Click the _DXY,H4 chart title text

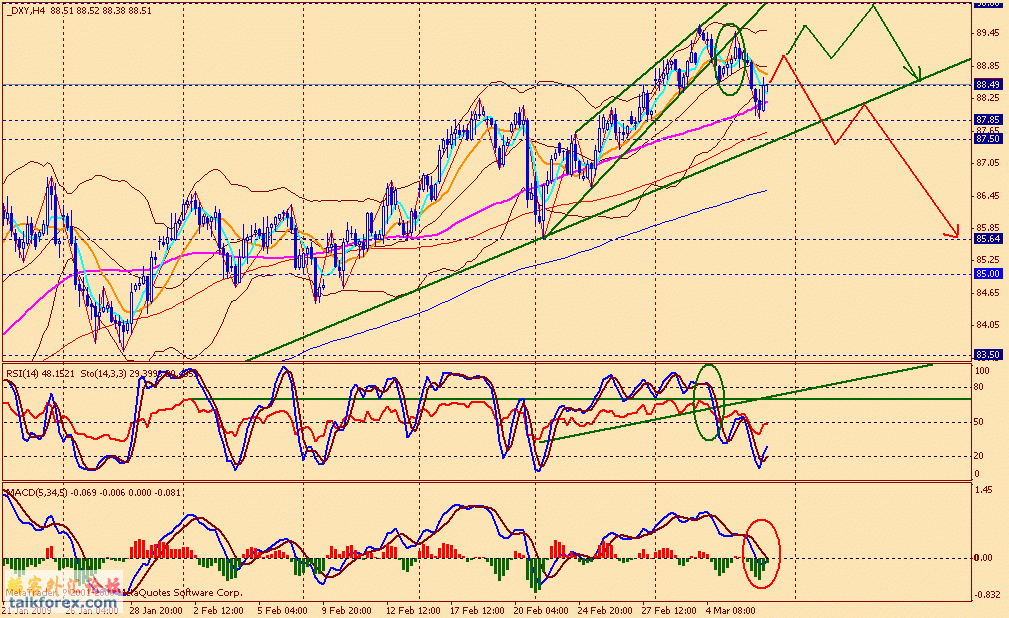(x=78, y=10)
